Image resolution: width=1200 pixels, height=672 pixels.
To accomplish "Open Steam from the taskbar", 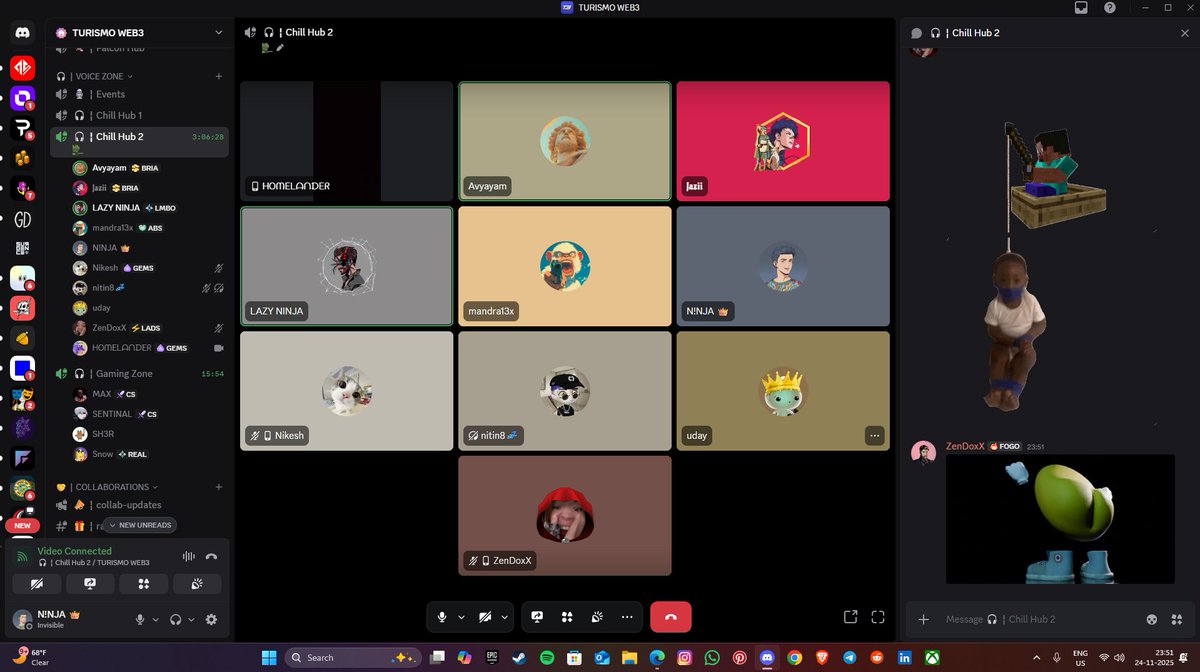I will (520, 657).
